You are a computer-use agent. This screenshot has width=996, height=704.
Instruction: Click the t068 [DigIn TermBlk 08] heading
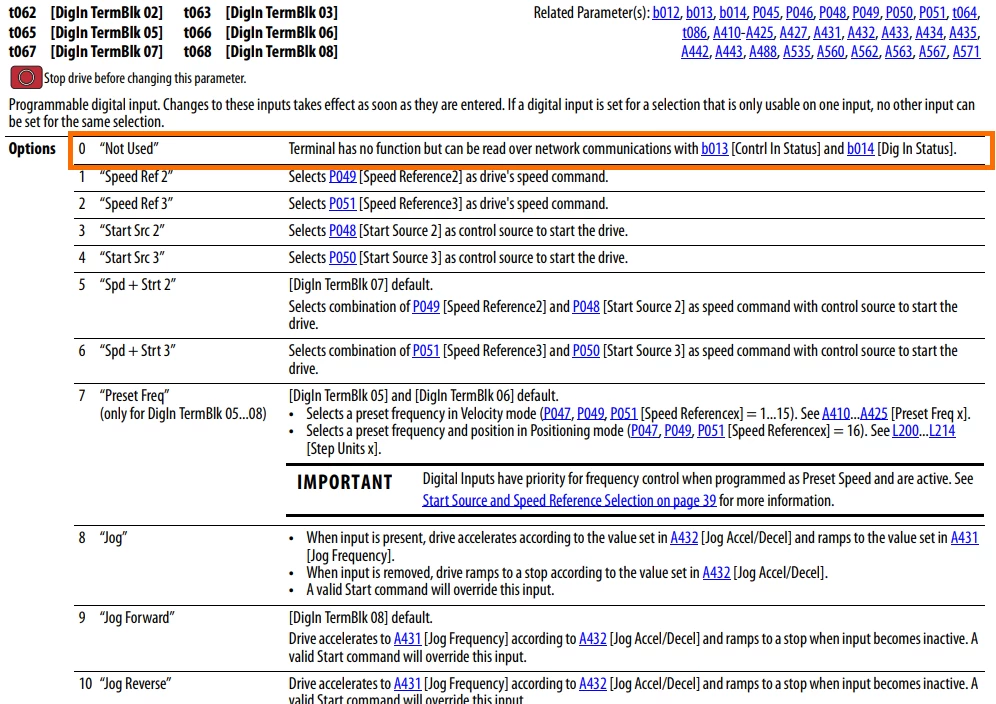point(260,51)
